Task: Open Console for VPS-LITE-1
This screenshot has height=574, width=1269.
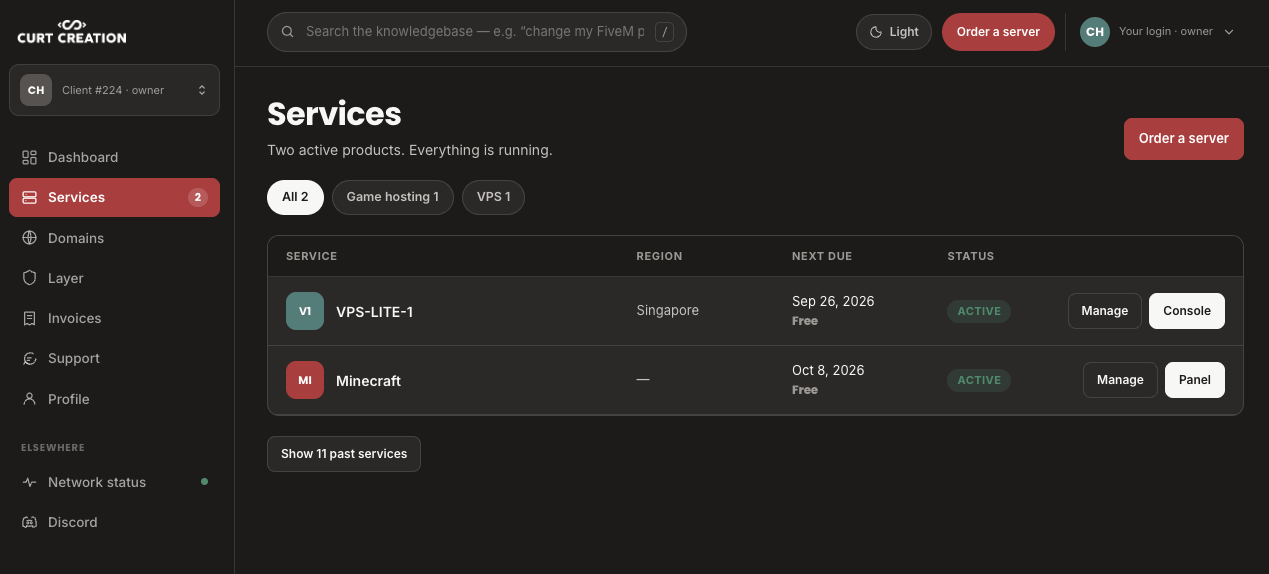Action: [x=1187, y=311]
